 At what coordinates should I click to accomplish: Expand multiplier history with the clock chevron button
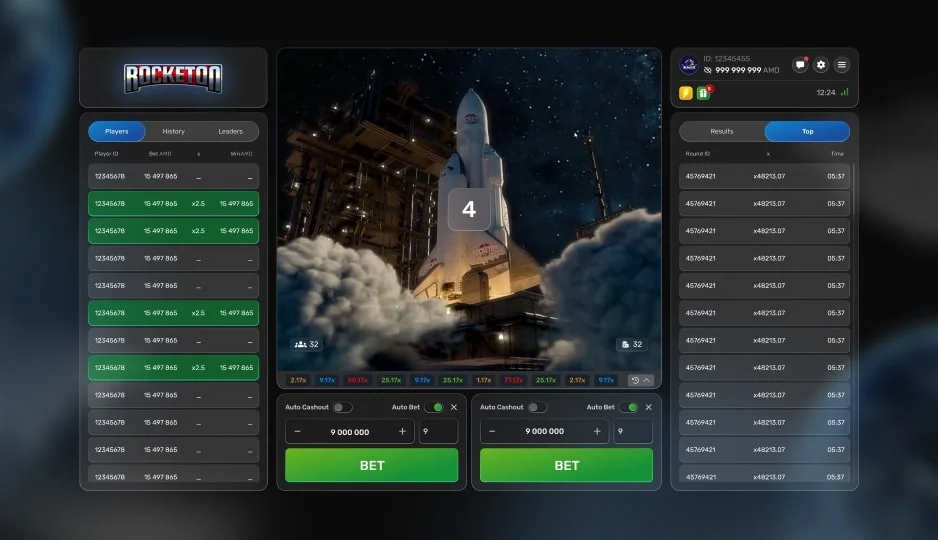(x=641, y=380)
